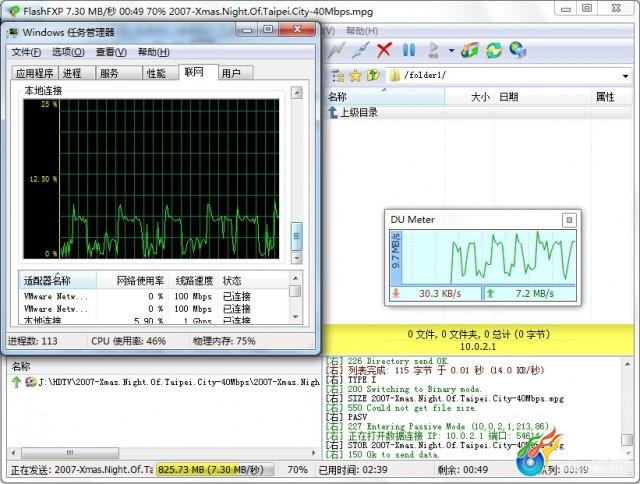The height and width of the screenshot is (484, 640).
Task: Open the Task Manager 文件(F) menu
Action: point(26,52)
